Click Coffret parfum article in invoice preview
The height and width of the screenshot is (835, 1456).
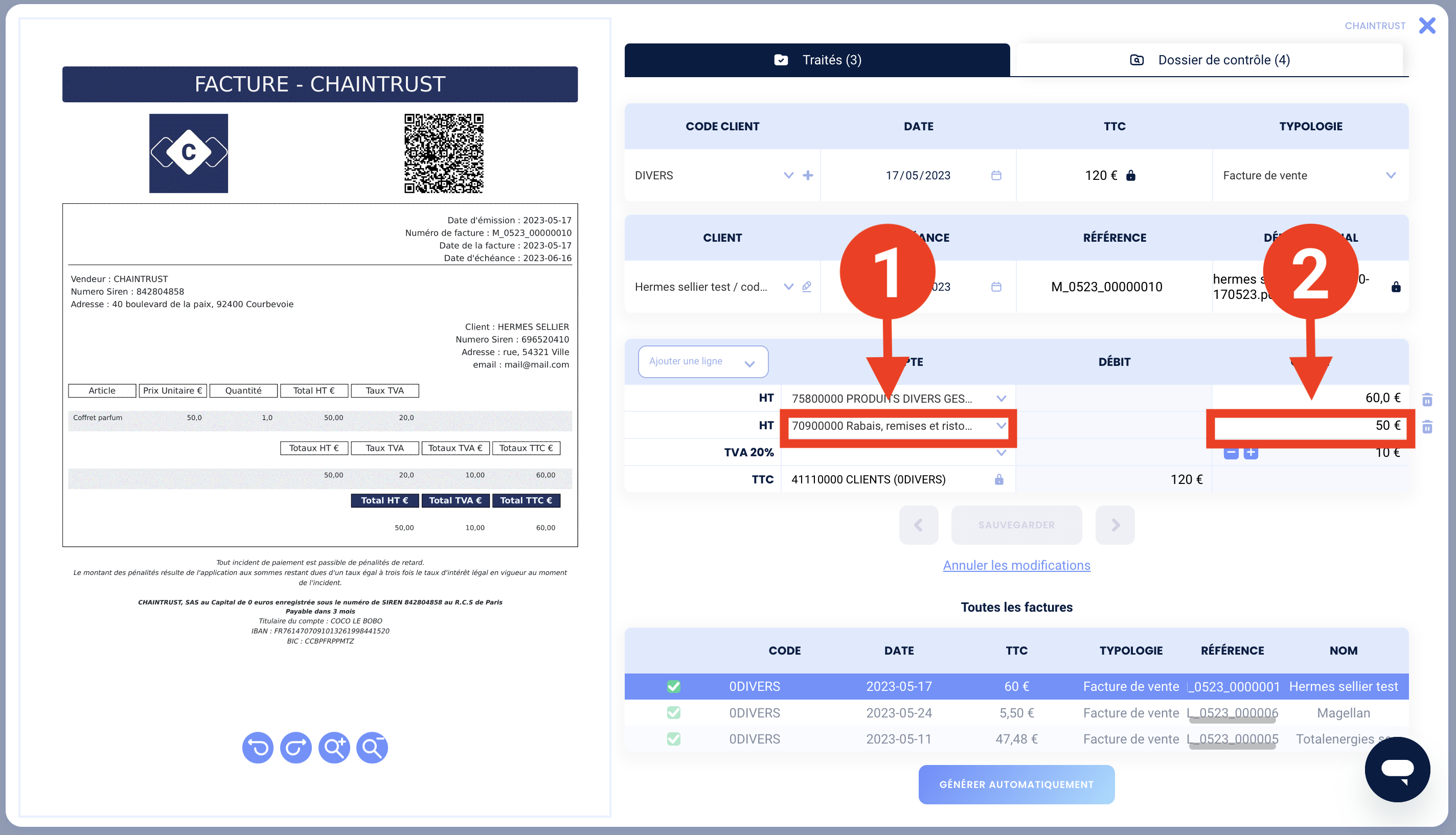point(98,417)
